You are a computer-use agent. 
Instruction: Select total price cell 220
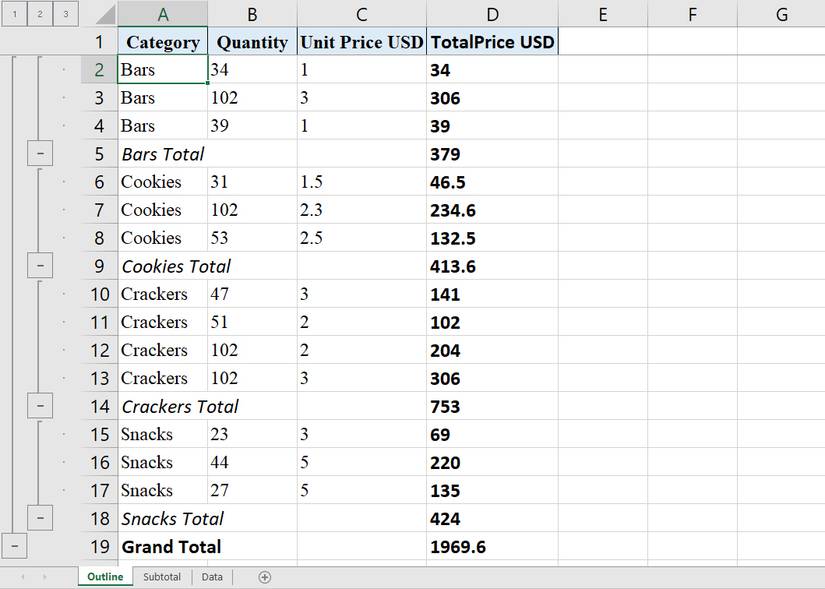492,462
